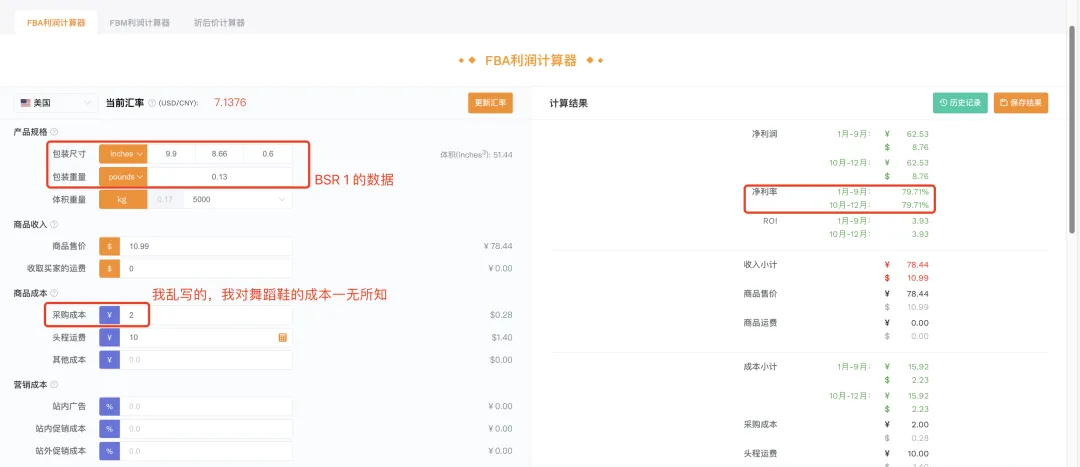Screen dimensions: 1080x467
Task: Click the ¥ currency icon for 其他成本
Action: (110, 360)
